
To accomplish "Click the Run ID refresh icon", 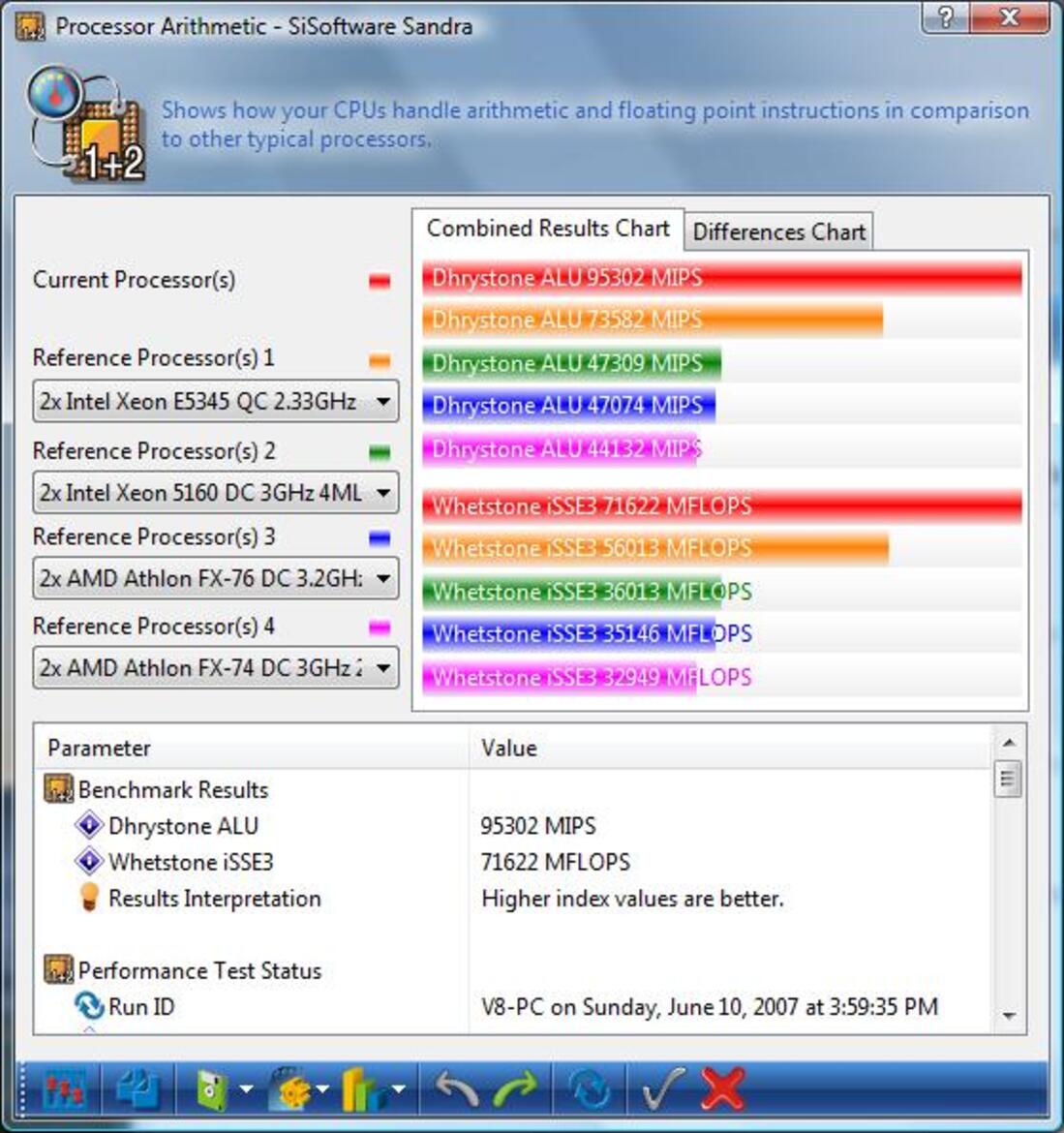I will point(89,1006).
